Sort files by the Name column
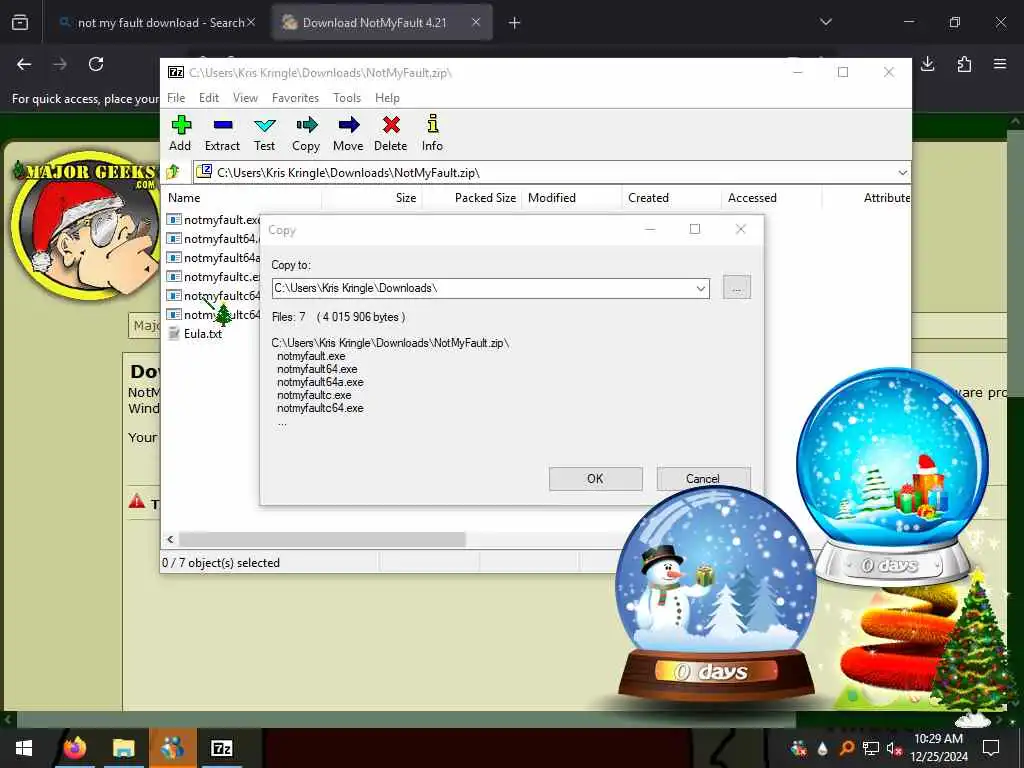The height and width of the screenshot is (768, 1024). coord(242,198)
